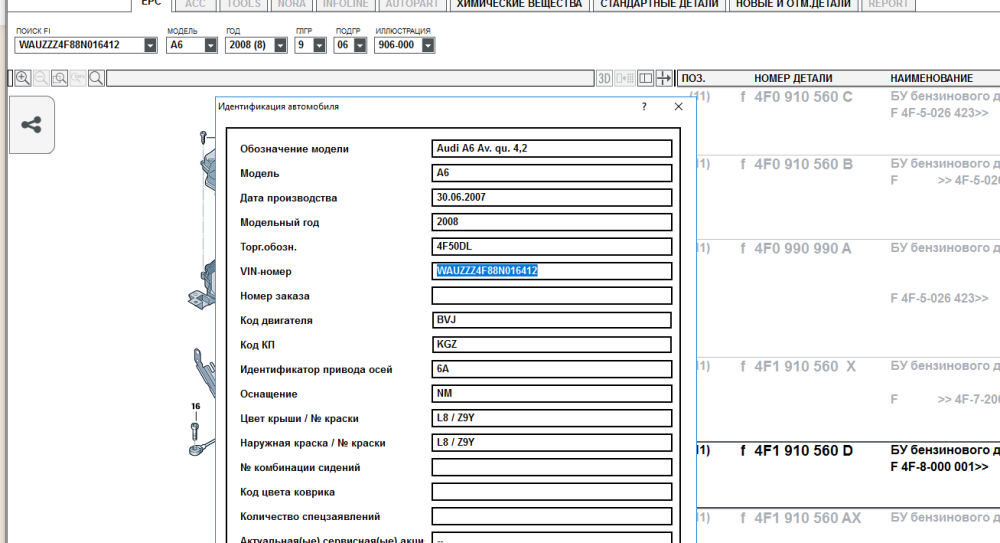Viewport: 1000px width, 543px height.
Task: Click the Оснащение field NM
Action: [x=552, y=394]
